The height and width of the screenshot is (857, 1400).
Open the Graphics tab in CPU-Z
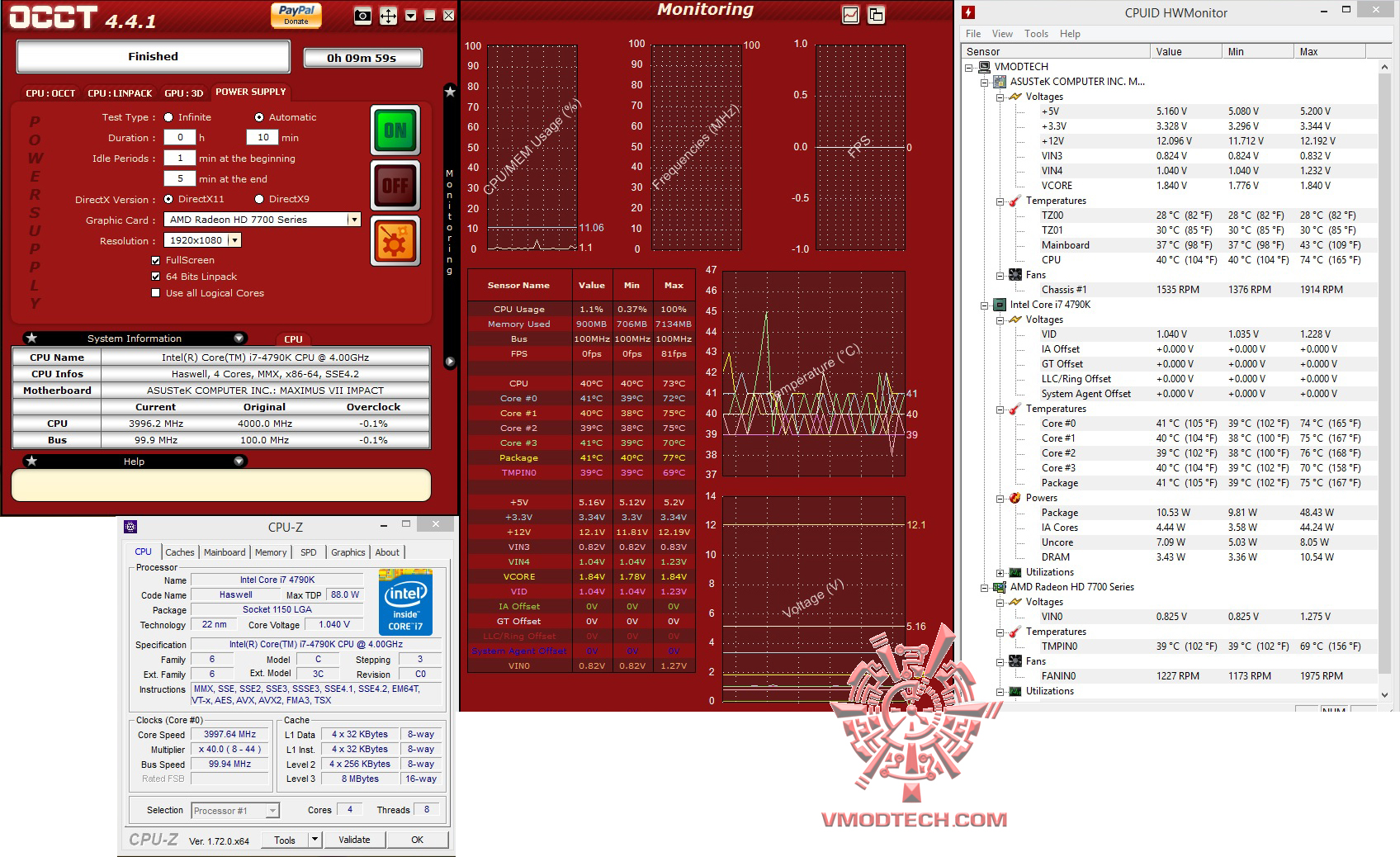[x=348, y=552]
